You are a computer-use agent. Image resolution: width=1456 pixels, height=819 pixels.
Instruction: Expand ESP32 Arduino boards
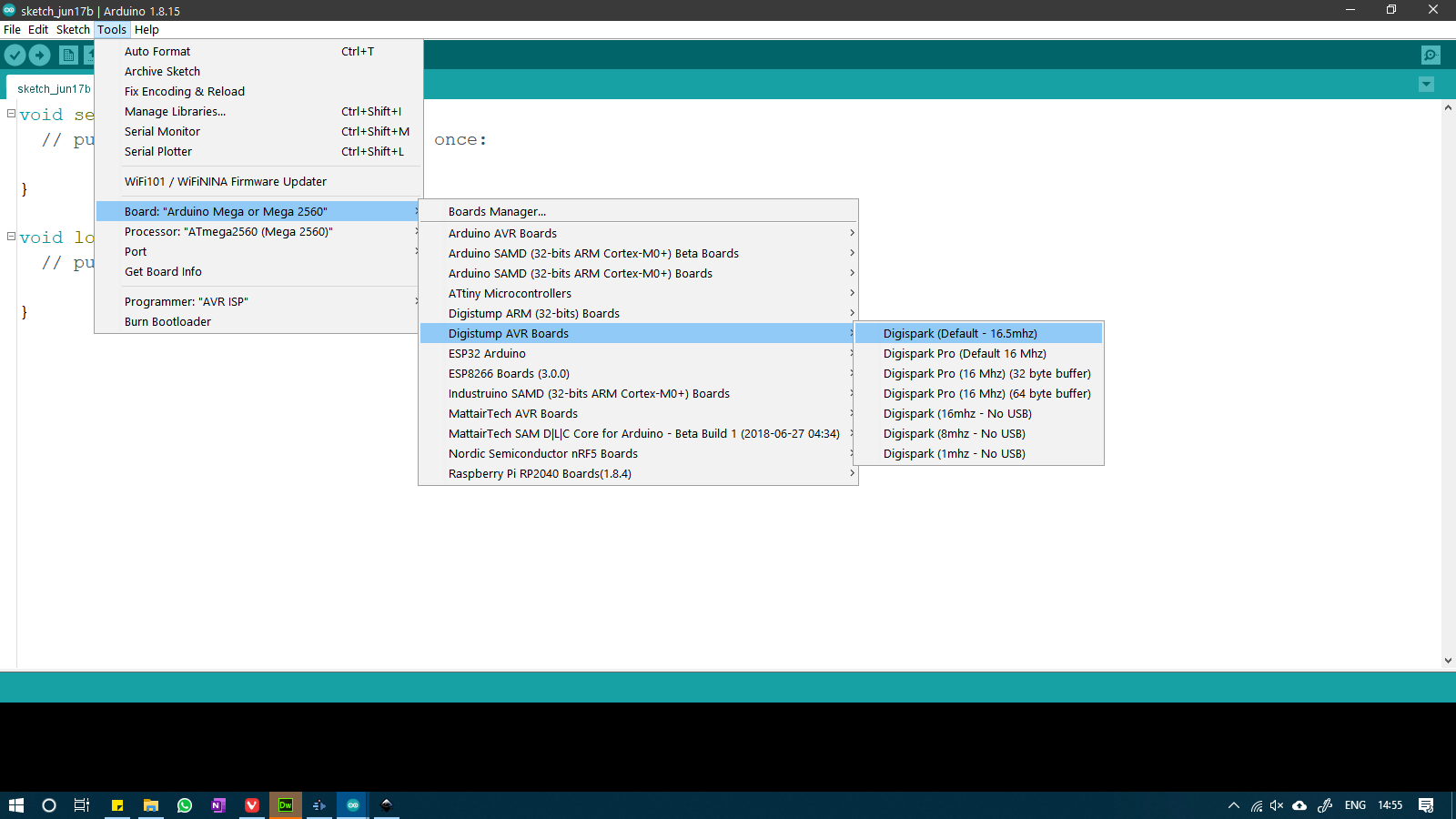click(x=638, y=354)
